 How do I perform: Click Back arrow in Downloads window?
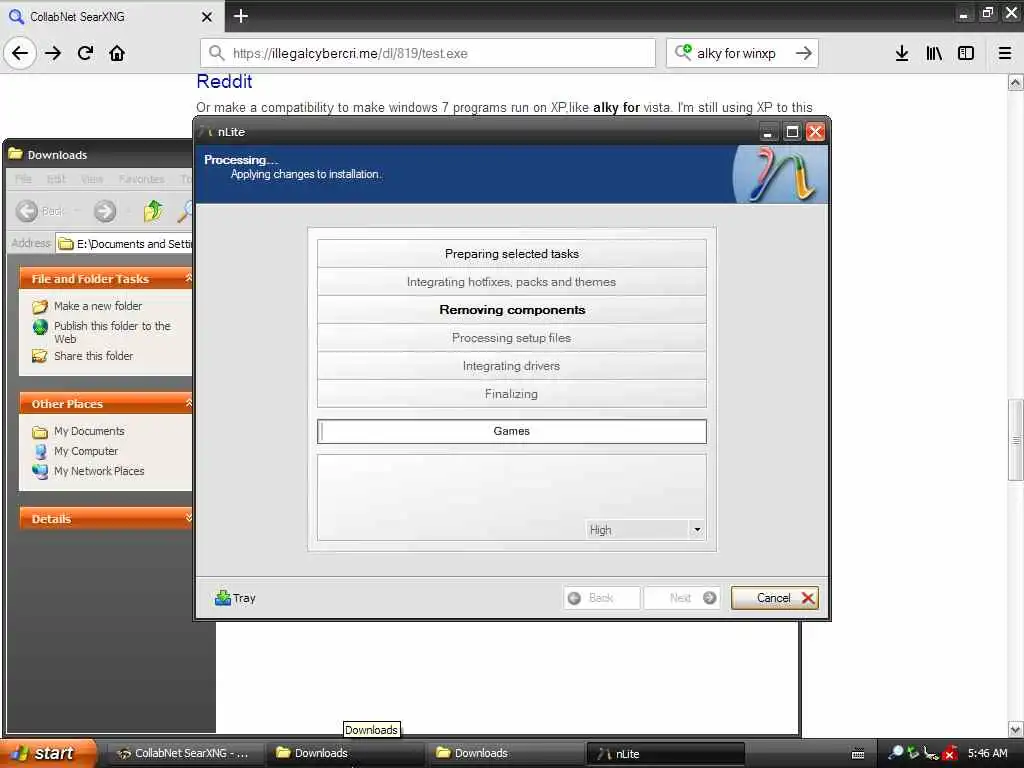pyautogui.click(x=27, y=211)
